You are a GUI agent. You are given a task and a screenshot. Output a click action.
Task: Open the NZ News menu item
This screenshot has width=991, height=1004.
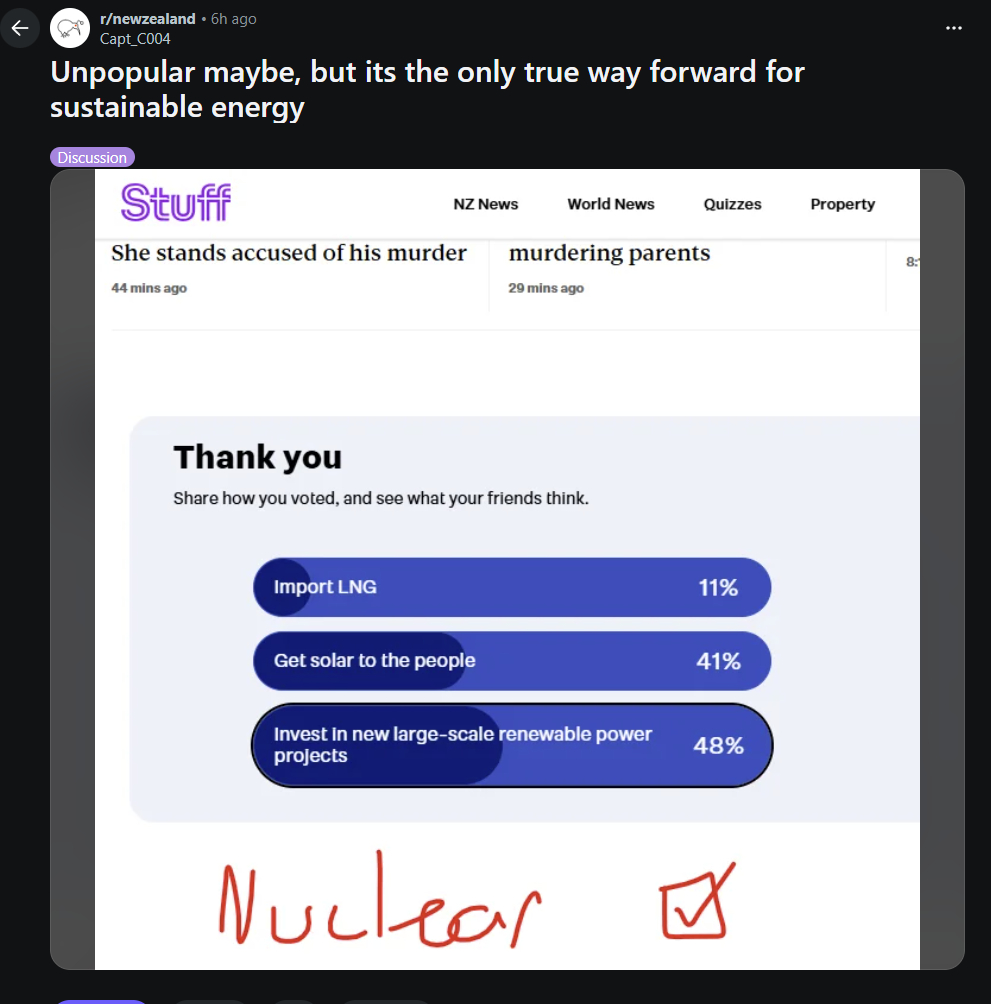(x=486, y=204)
